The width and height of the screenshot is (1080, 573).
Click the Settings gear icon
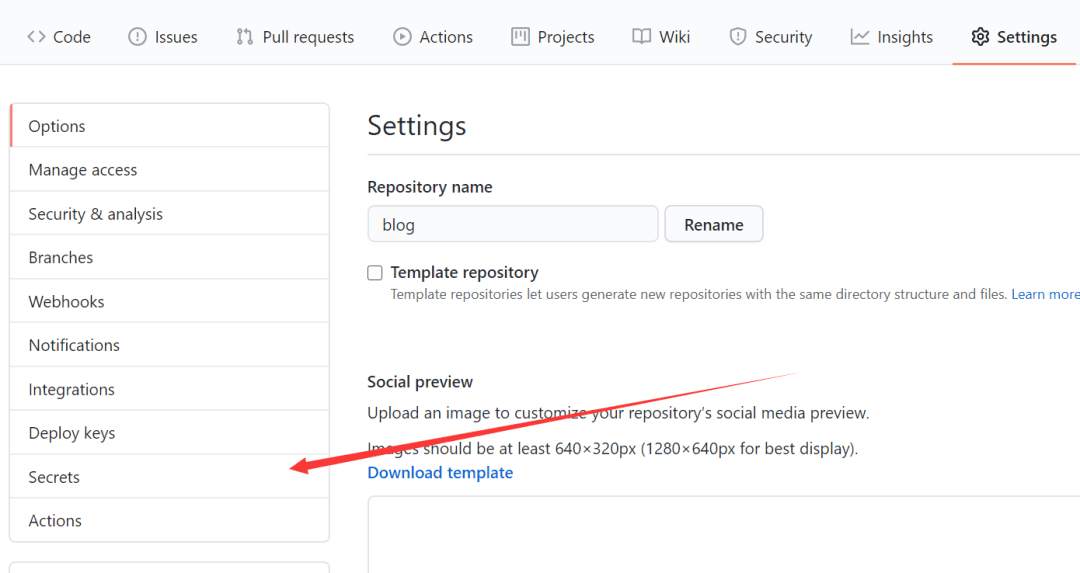980,37
